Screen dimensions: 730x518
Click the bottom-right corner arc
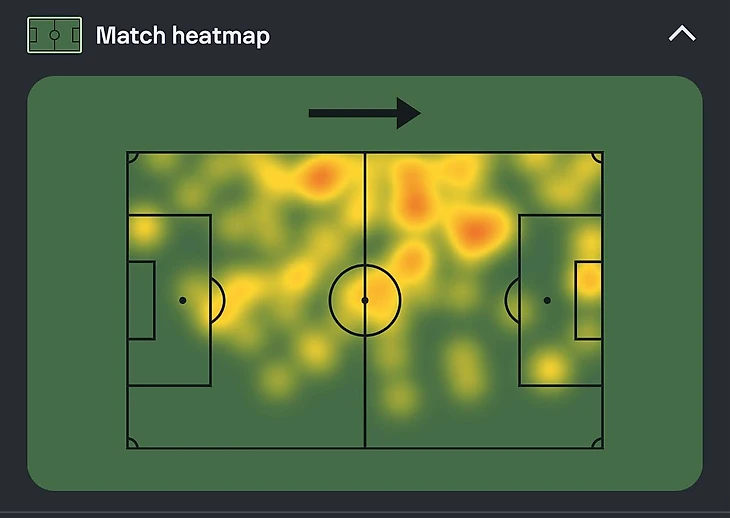[598, 443]
